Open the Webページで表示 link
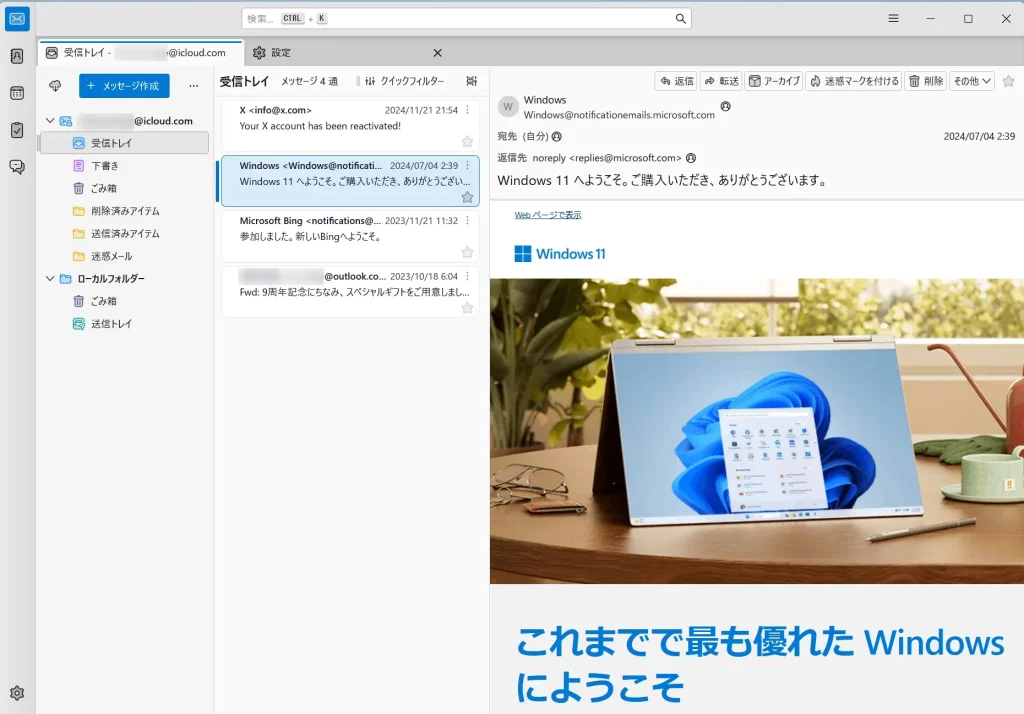 point(547,215)
